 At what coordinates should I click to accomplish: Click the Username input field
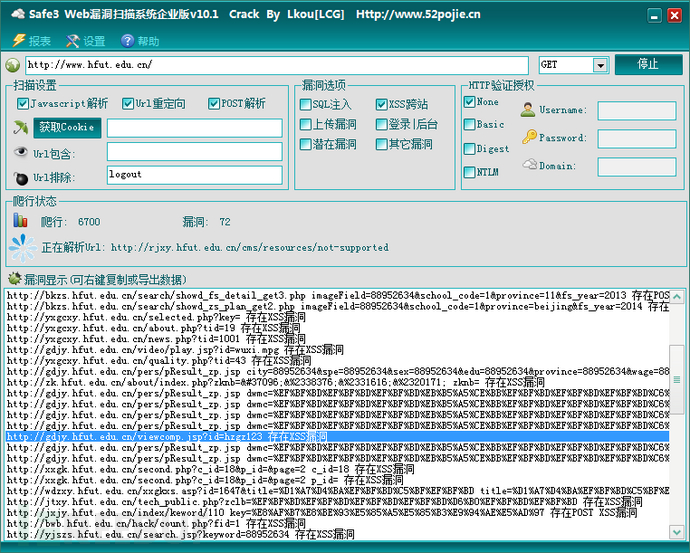coord(637,111)
